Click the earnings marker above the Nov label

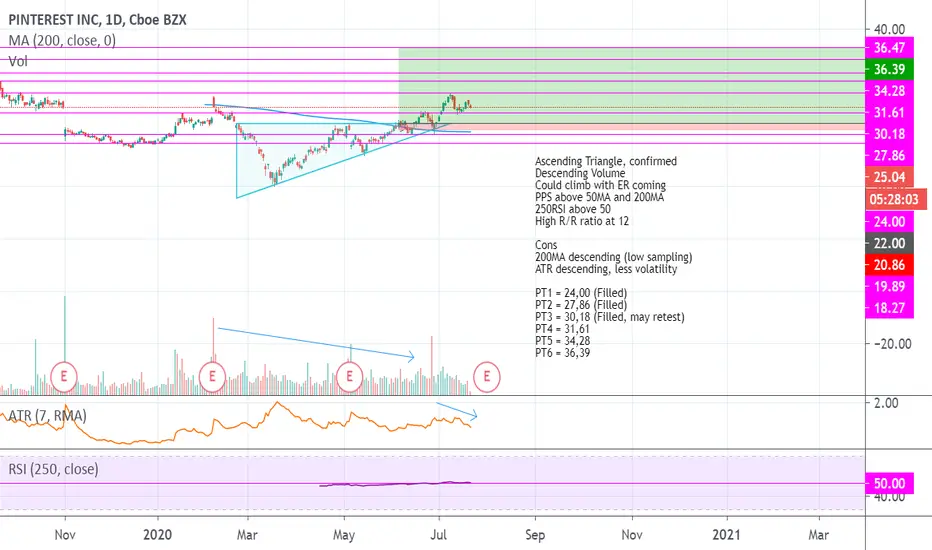pos(64,376)
